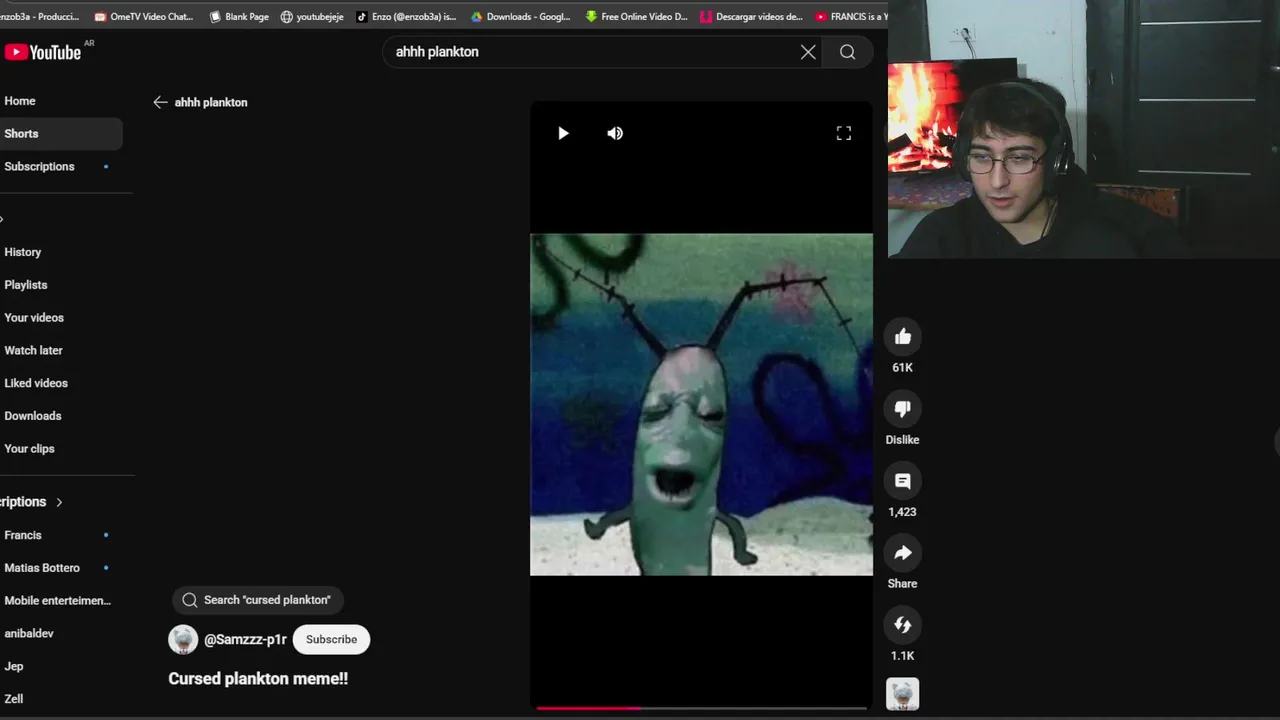Mute the Shorts video volume
1280x720 pixels.
[615, 133]
